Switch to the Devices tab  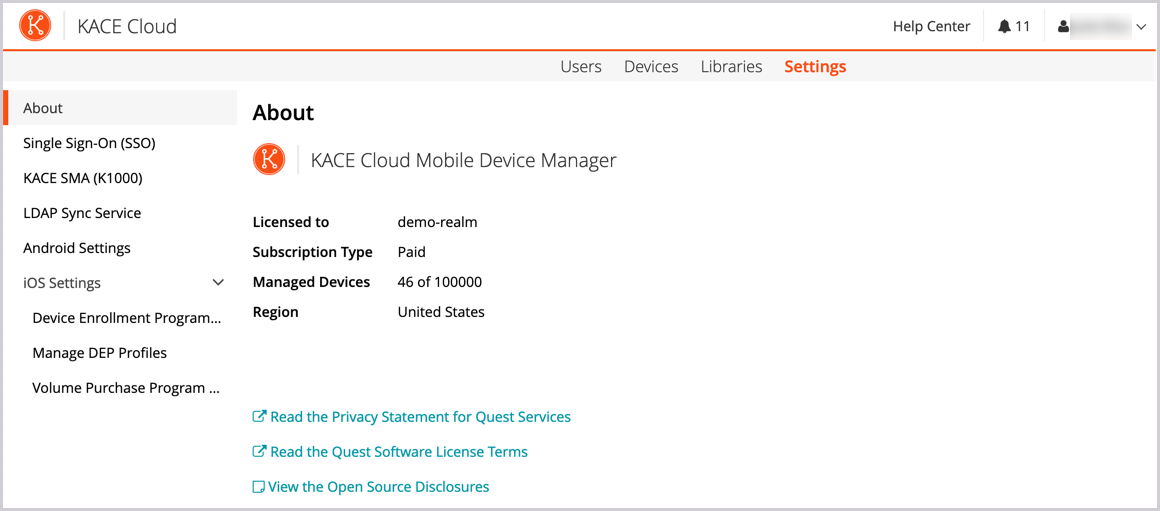click(x=651, y=67)
